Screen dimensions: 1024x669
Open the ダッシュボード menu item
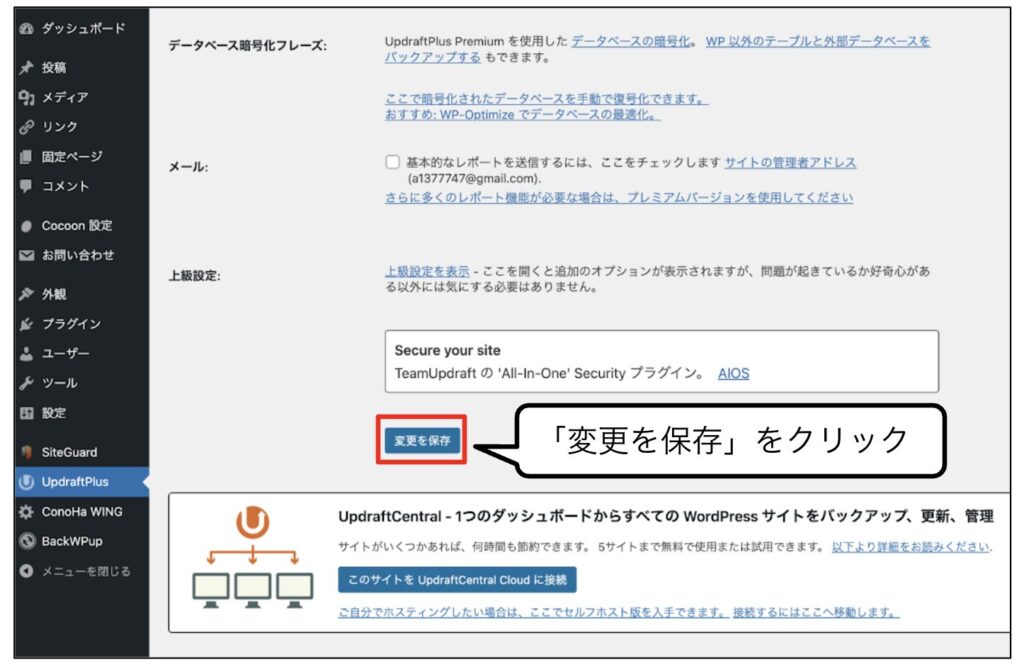[82, 28]
